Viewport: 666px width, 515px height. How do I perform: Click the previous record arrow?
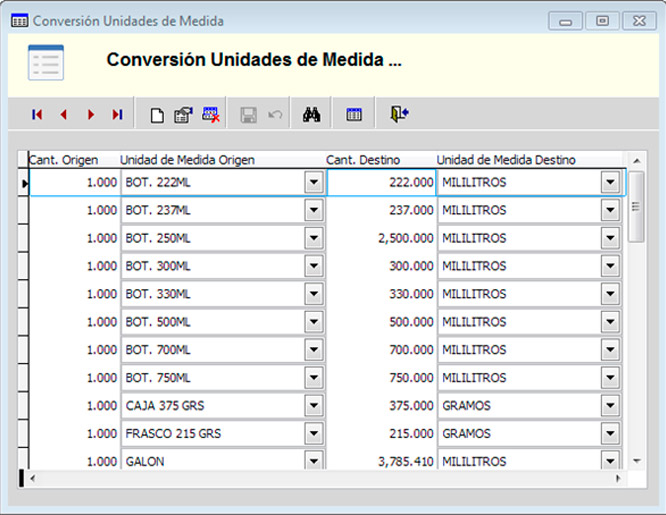coord(63,115)
